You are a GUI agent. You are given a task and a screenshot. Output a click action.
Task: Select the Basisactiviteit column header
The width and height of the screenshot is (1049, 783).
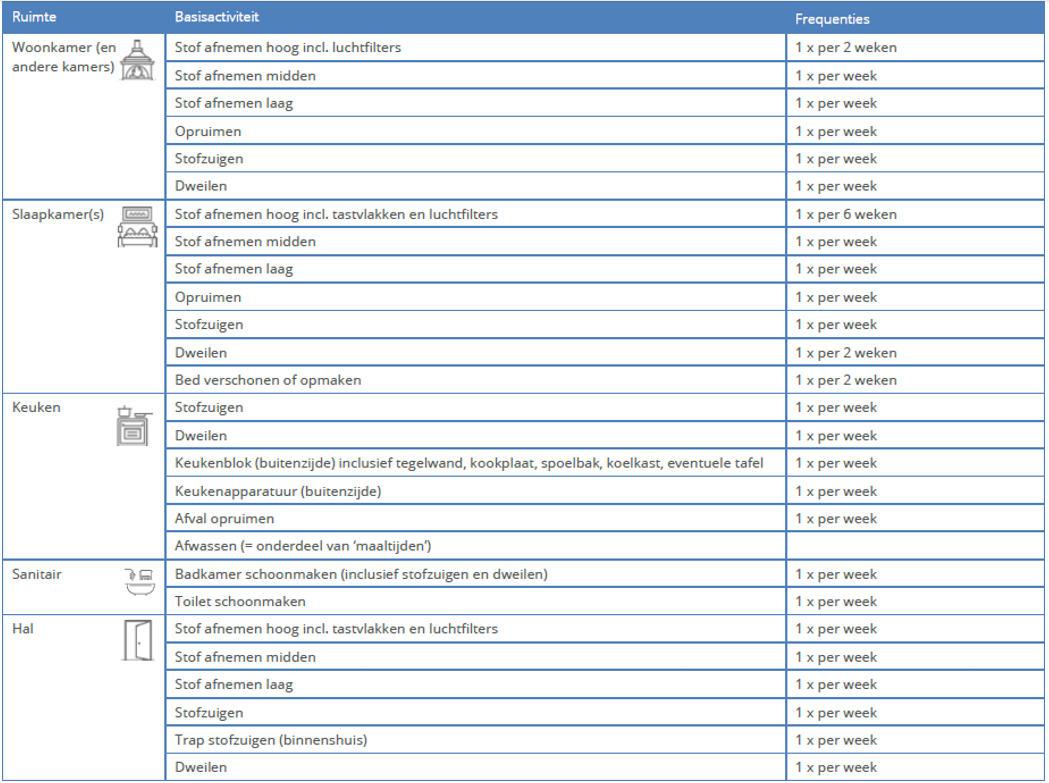(x=216, y=18)
